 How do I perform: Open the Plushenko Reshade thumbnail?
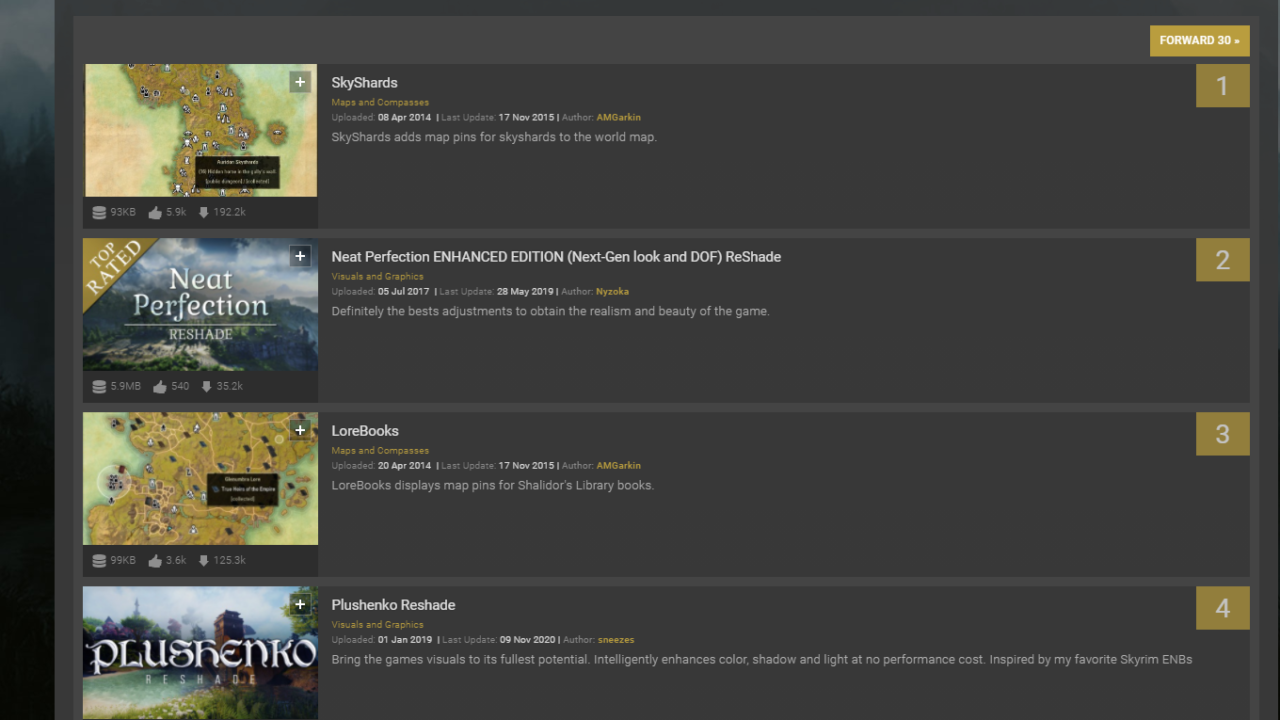[200, 652]
